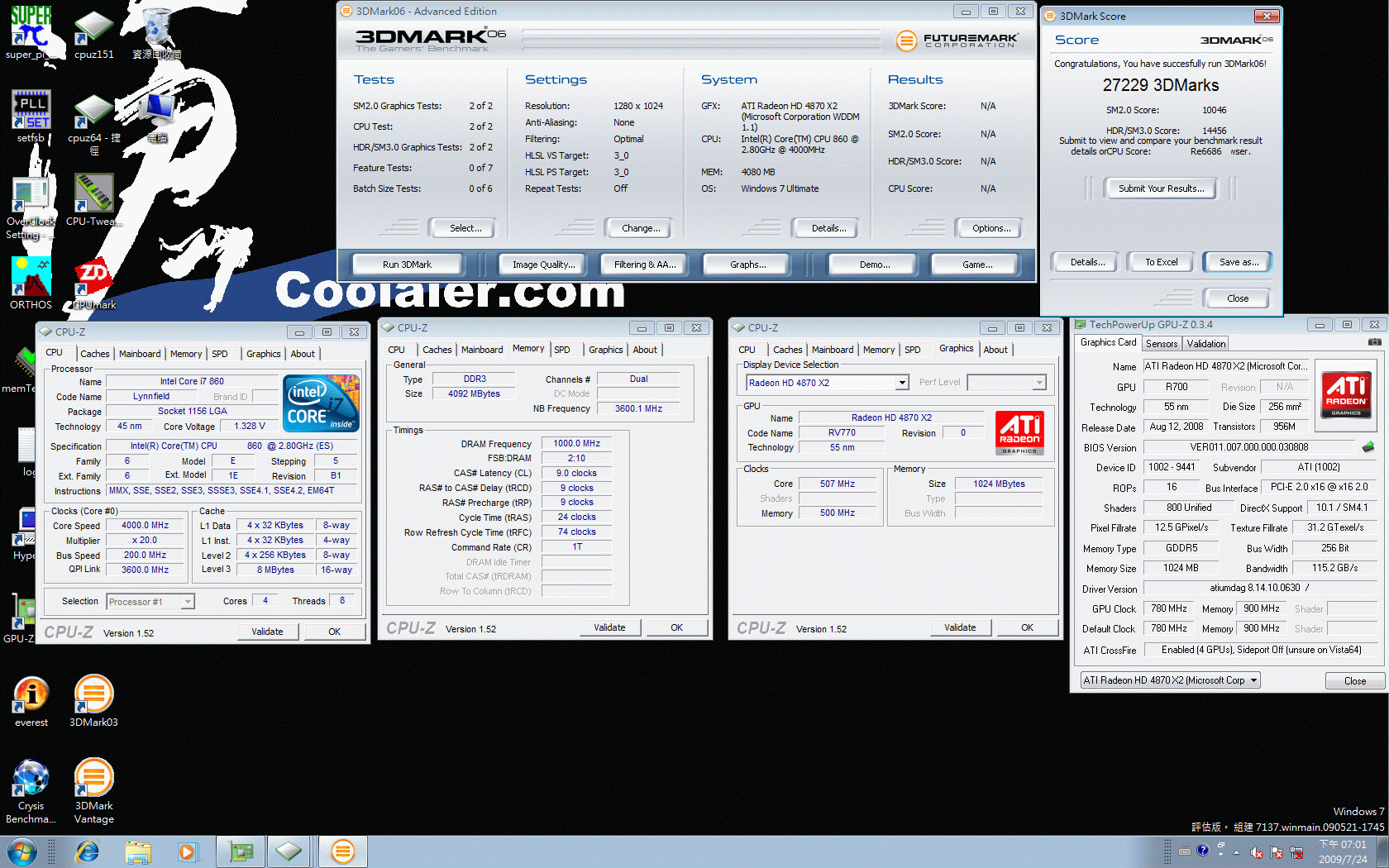Click the Core Speed 4000.0 MHz field
The height and width of the screenshot is (868, 1389).
point(146,526)
